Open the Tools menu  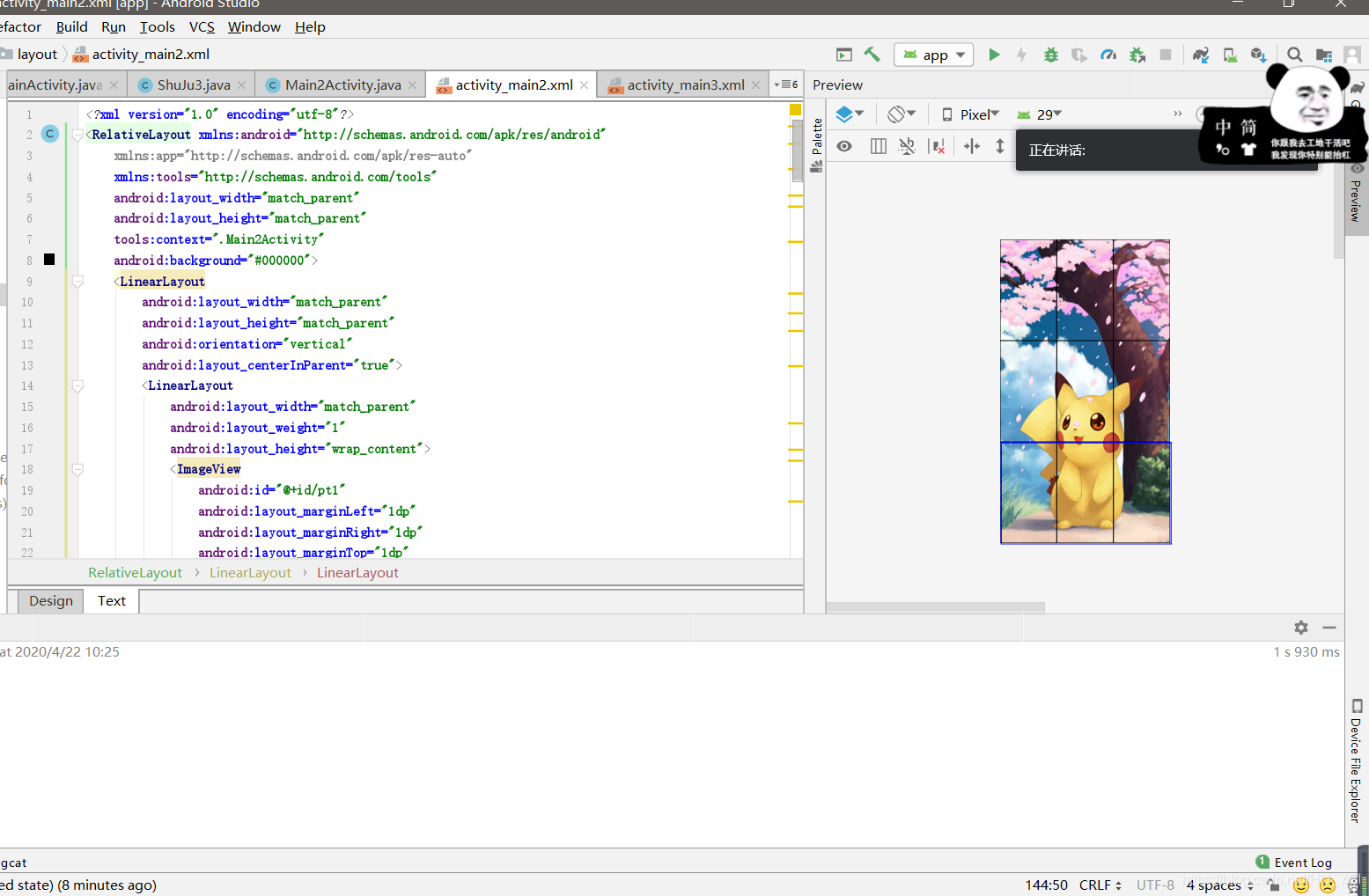(158, 27)
